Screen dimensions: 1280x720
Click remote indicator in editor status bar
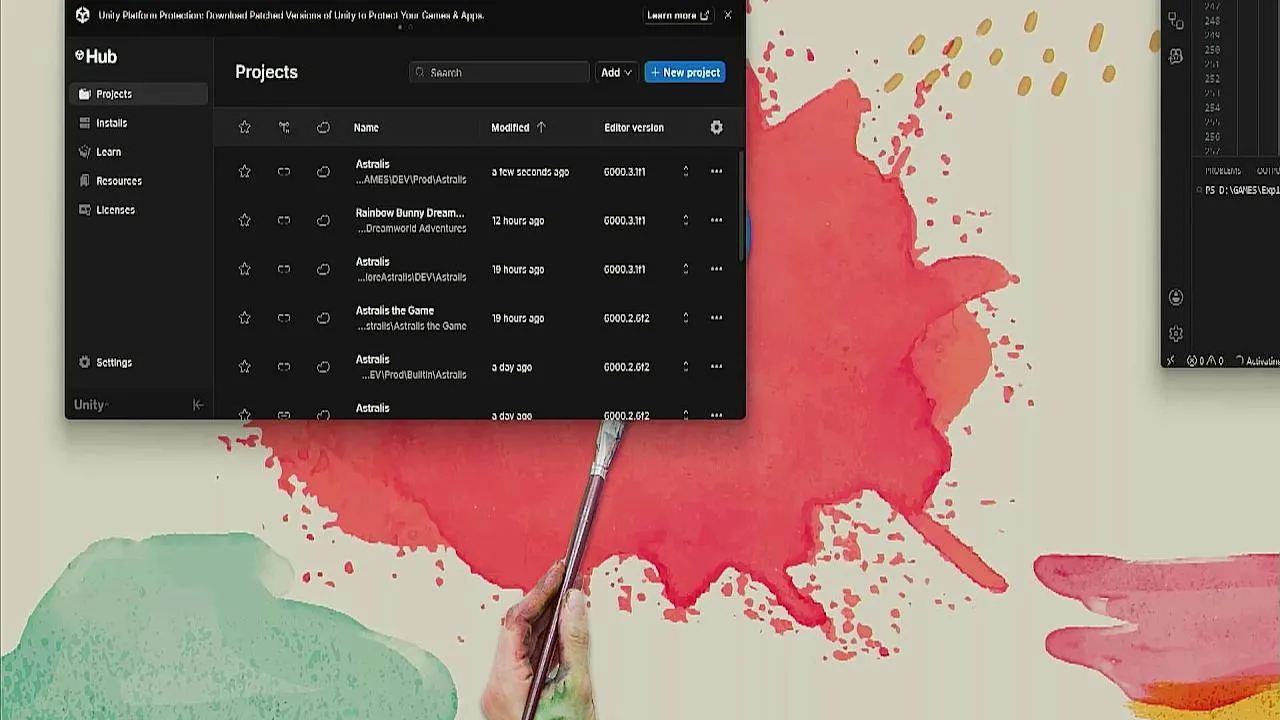pyautogui.click(x=1171, y=361)
